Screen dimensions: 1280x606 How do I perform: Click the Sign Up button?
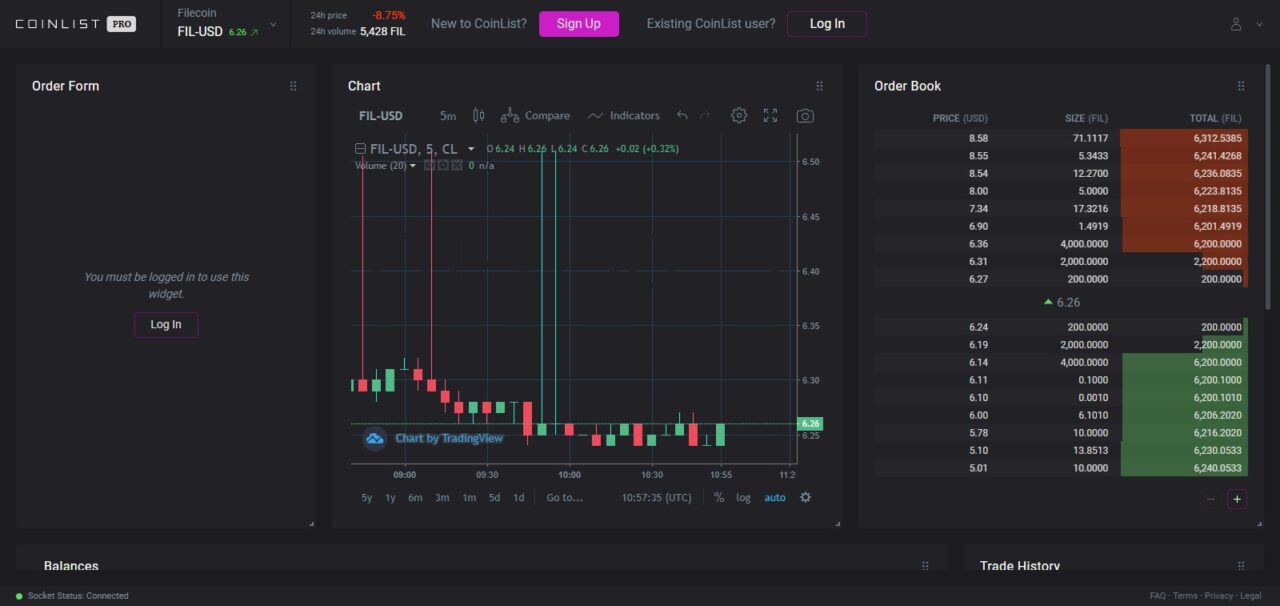[x=579, y=24]
